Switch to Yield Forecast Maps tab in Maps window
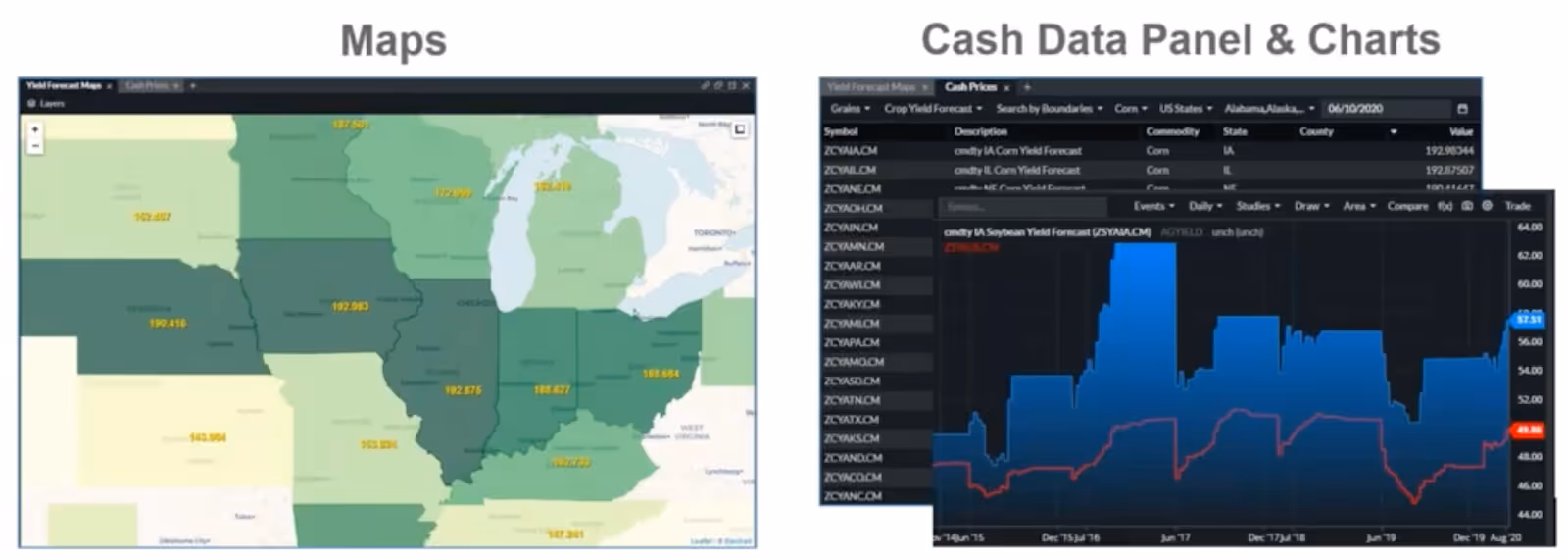Screen dimensions: 1568x559 point(64,86)
